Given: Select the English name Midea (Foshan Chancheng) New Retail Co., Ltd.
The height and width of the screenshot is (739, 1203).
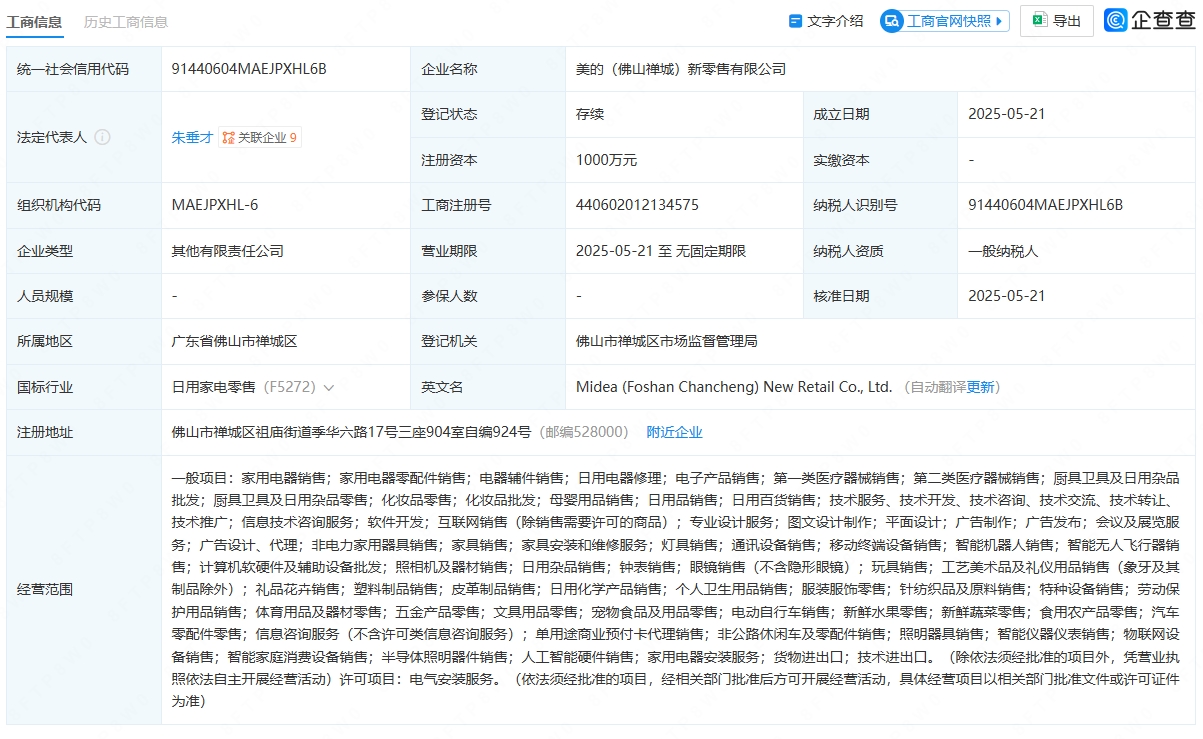Looking at the screenshot, I should click(734, 387).
